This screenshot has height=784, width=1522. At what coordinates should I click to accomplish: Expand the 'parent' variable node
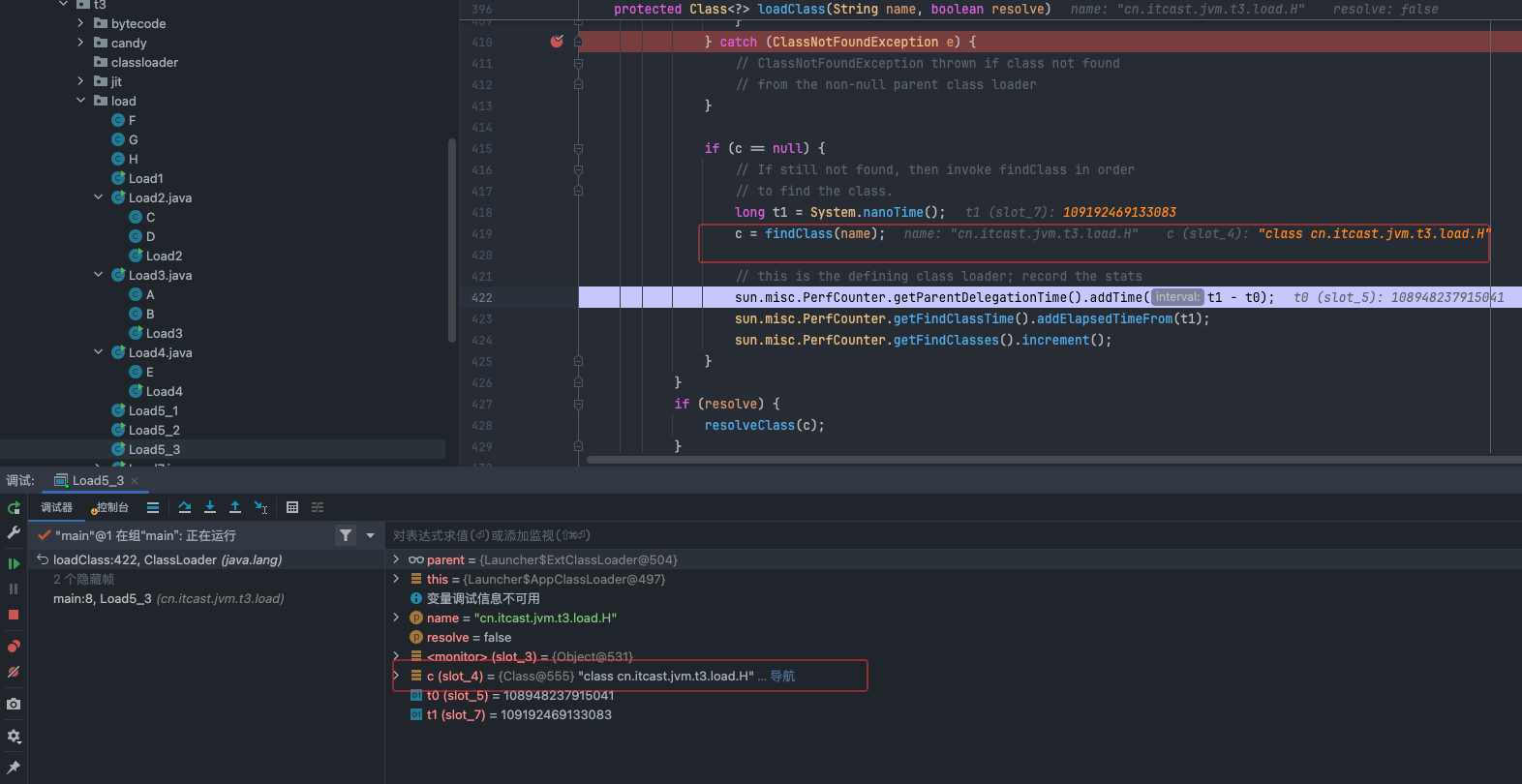point(396,559)
